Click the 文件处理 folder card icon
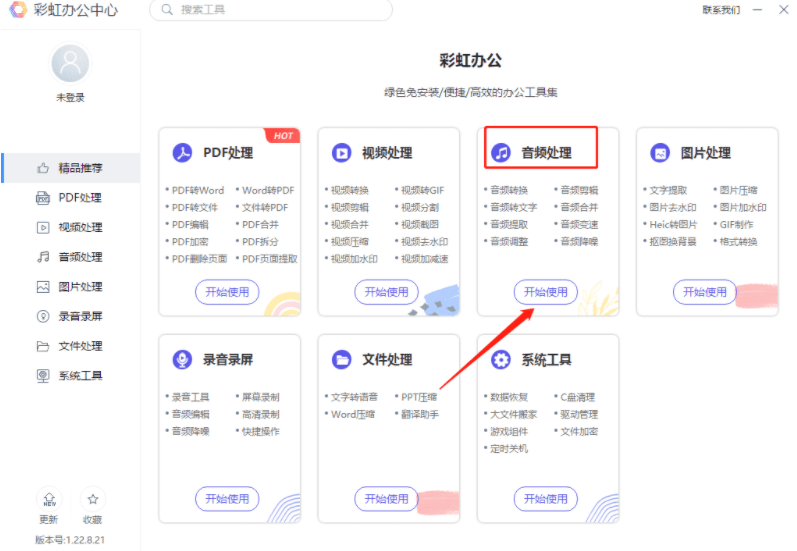The width and height of the screenshot is (797, 551). (342, 359)
